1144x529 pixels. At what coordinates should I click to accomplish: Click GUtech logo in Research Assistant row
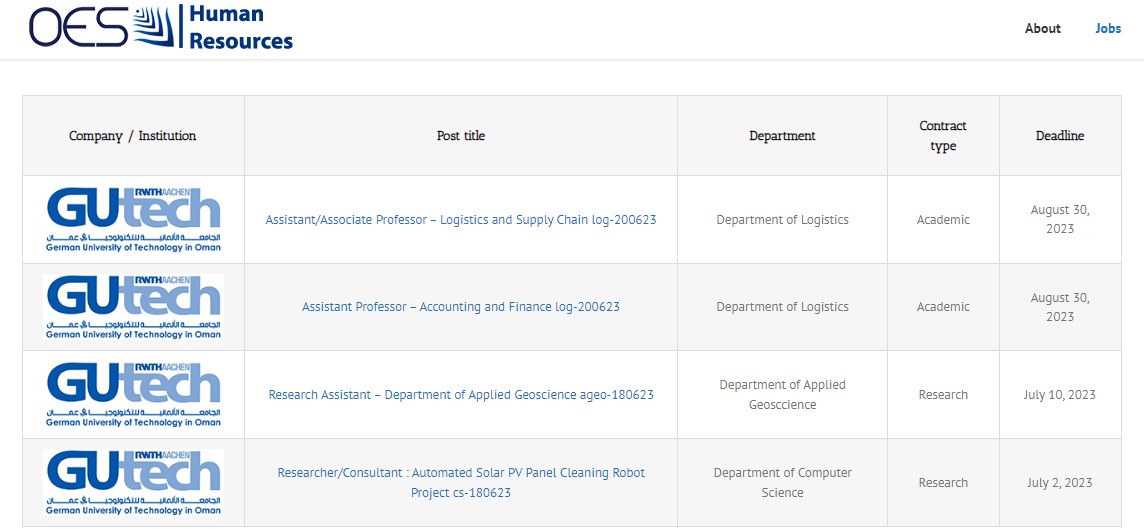pyautogui.click(x=134, y=395)
